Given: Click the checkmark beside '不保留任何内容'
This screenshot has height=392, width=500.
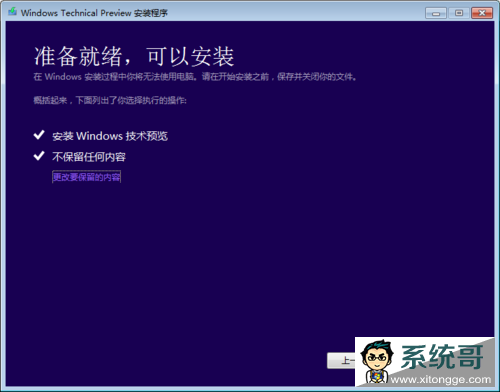Looking at the screenshot, I should (39, 156).
